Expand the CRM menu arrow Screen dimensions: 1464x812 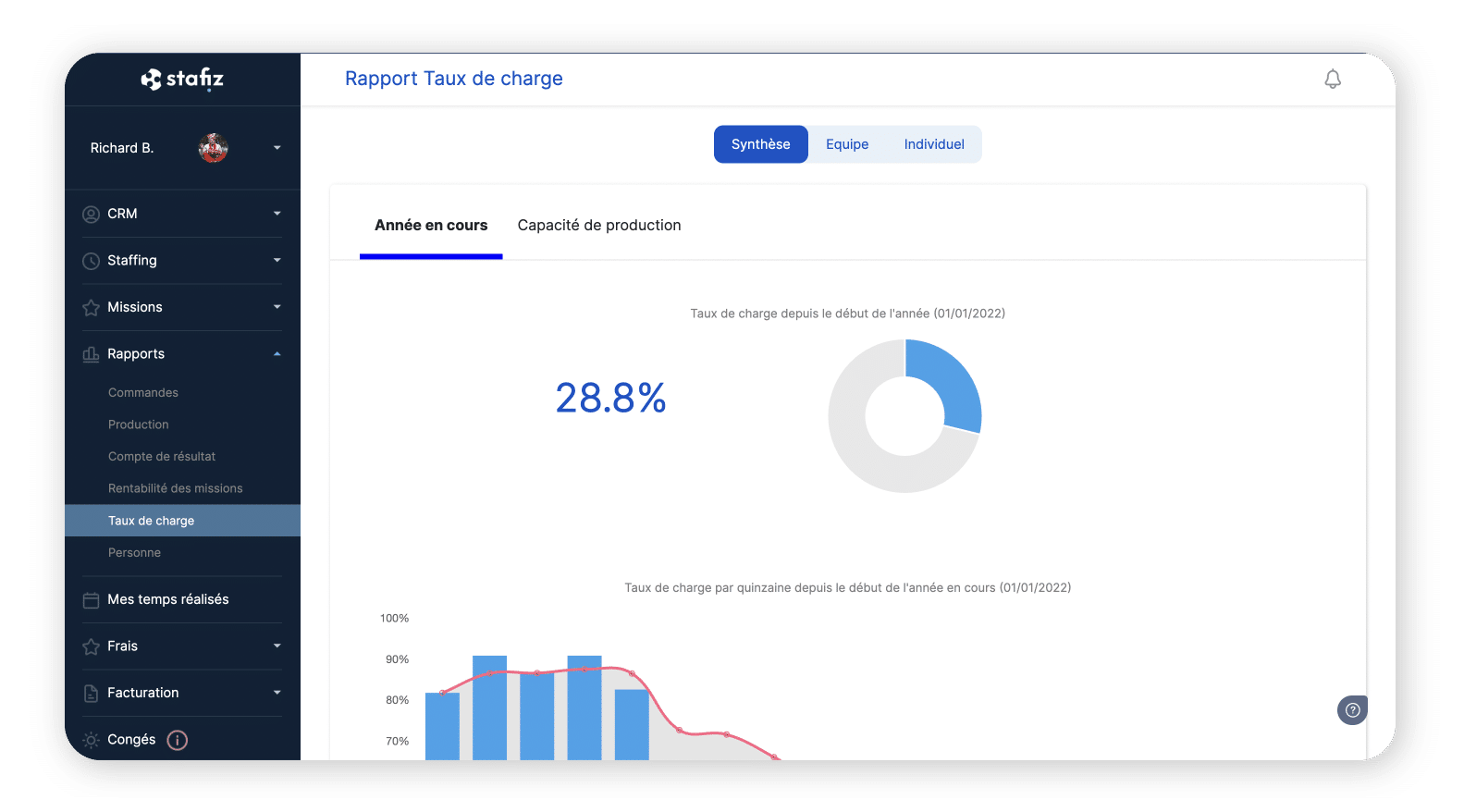(x=277, y=214)
